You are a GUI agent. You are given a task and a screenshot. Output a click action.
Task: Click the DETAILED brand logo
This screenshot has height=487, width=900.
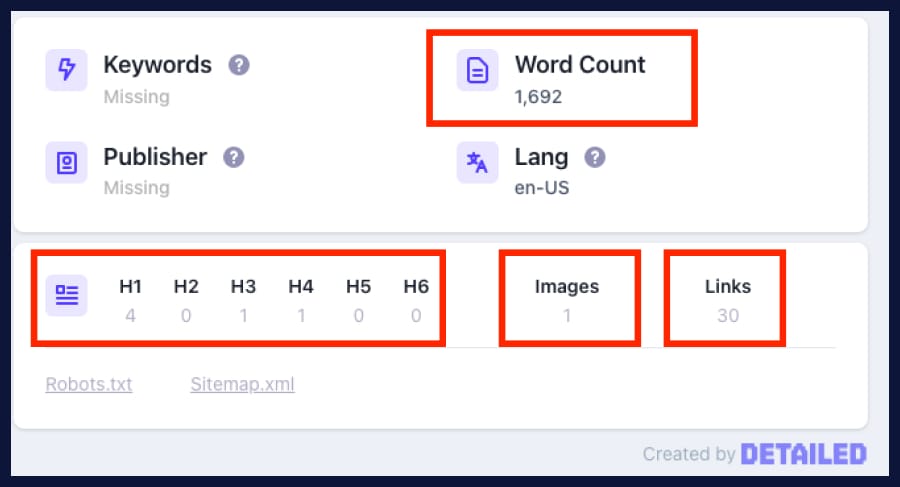click(x=803, y=454)
